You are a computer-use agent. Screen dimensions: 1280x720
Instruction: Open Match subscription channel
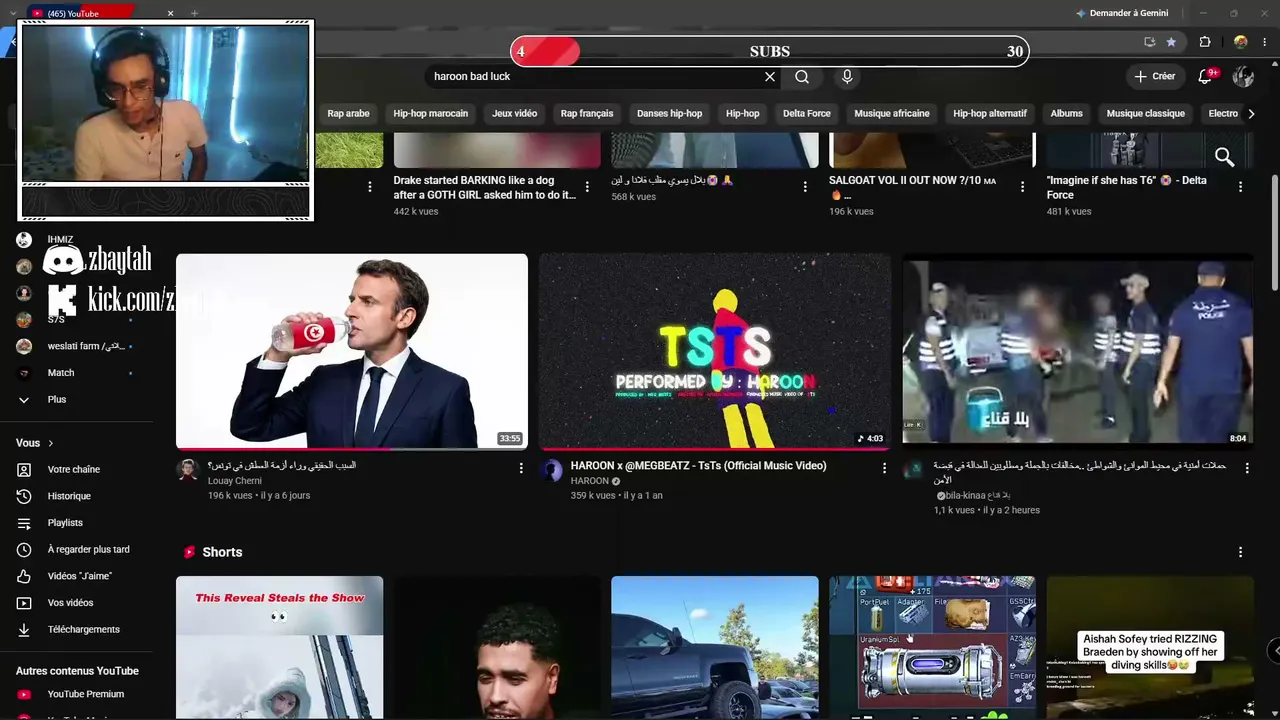tap(61, 373)
